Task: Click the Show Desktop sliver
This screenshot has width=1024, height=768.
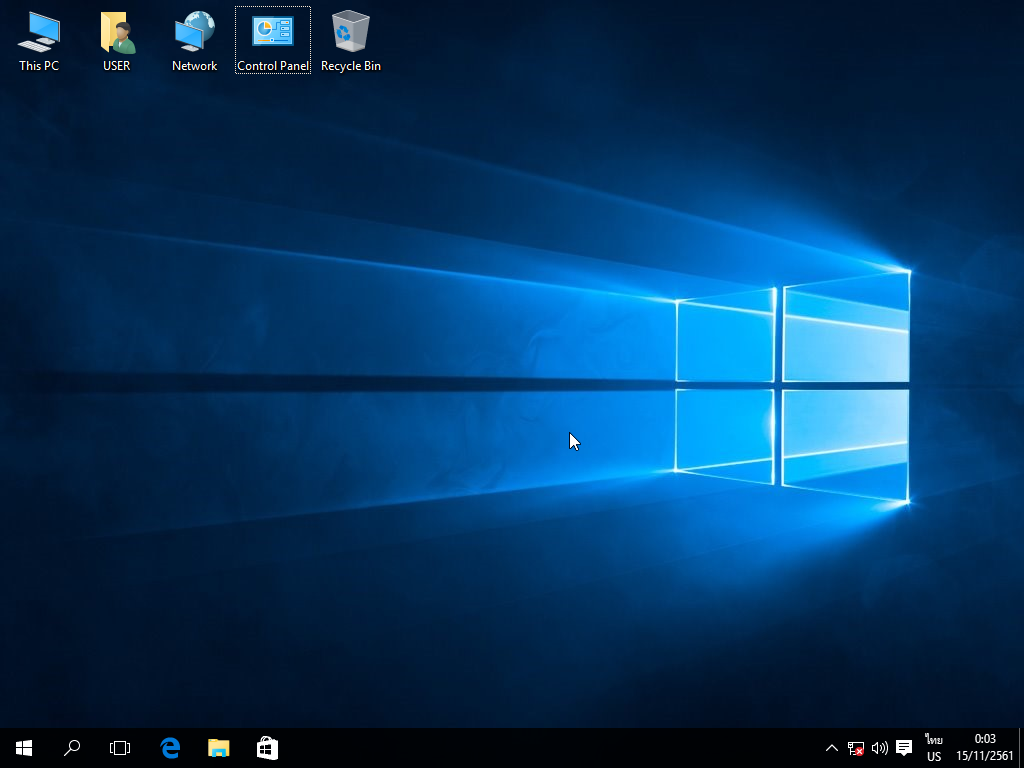Action: coord(1020,748)
